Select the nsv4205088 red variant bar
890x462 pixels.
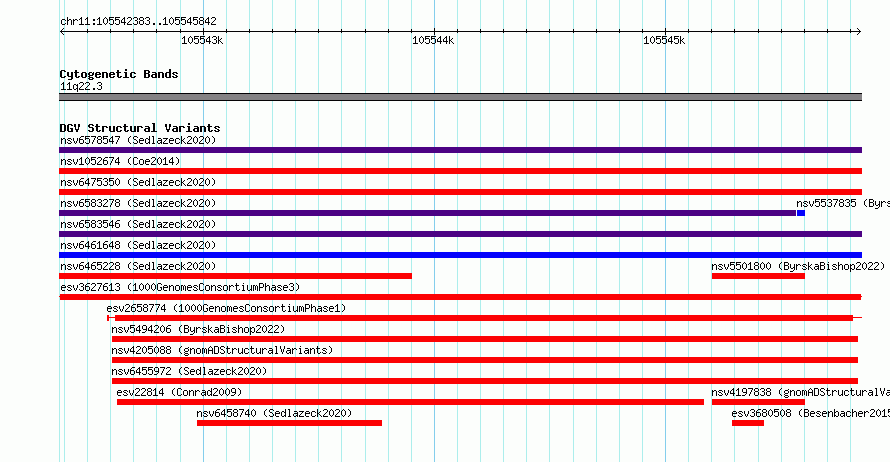(x=485, y=360)
